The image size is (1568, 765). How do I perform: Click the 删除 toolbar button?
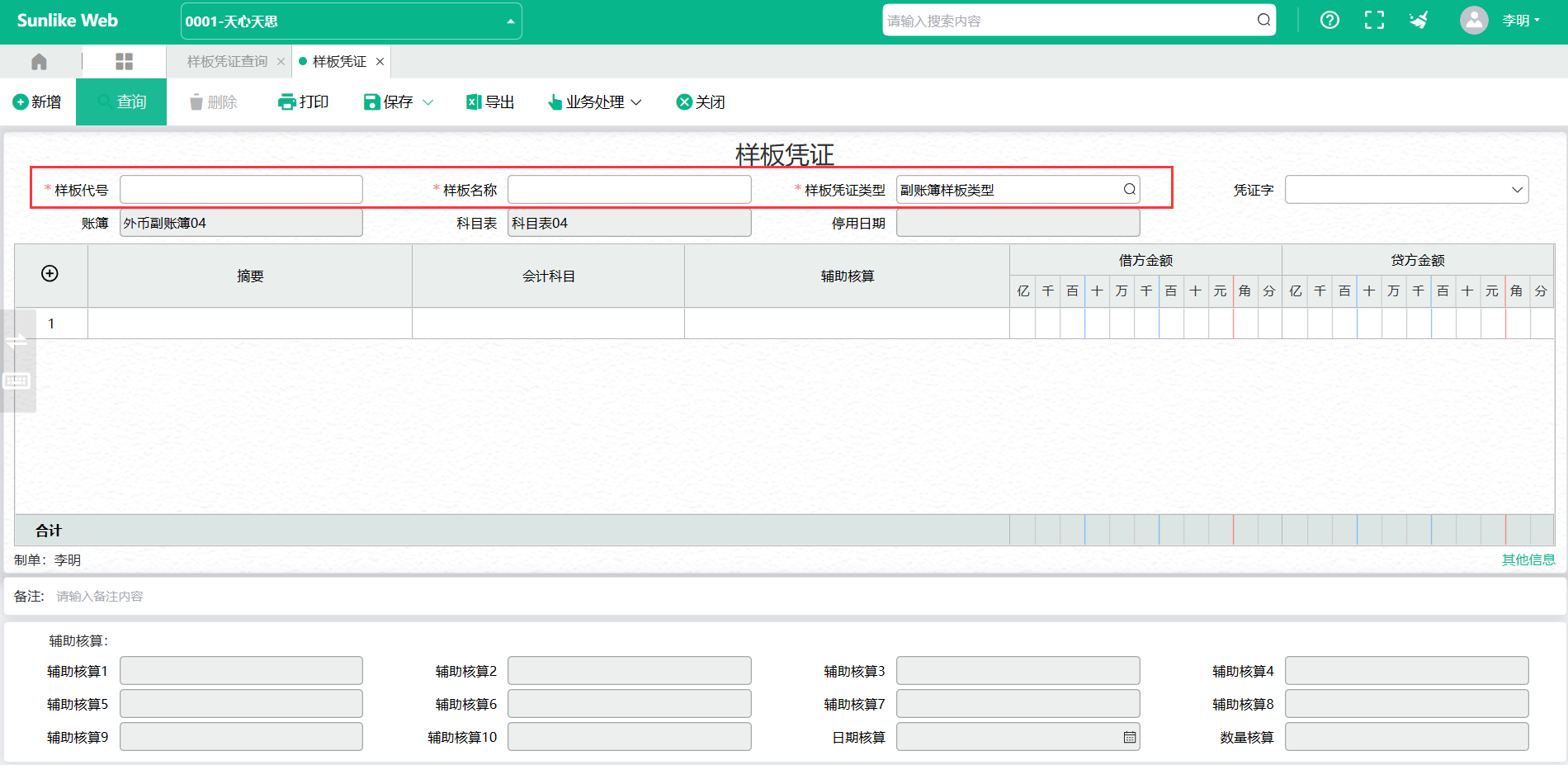tap(214, 102)
